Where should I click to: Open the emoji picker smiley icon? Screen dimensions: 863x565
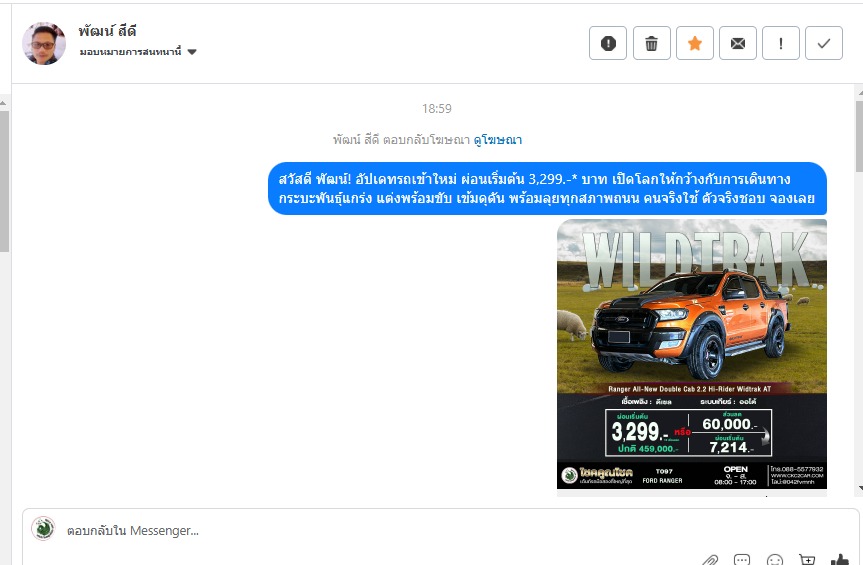(774, 560)
